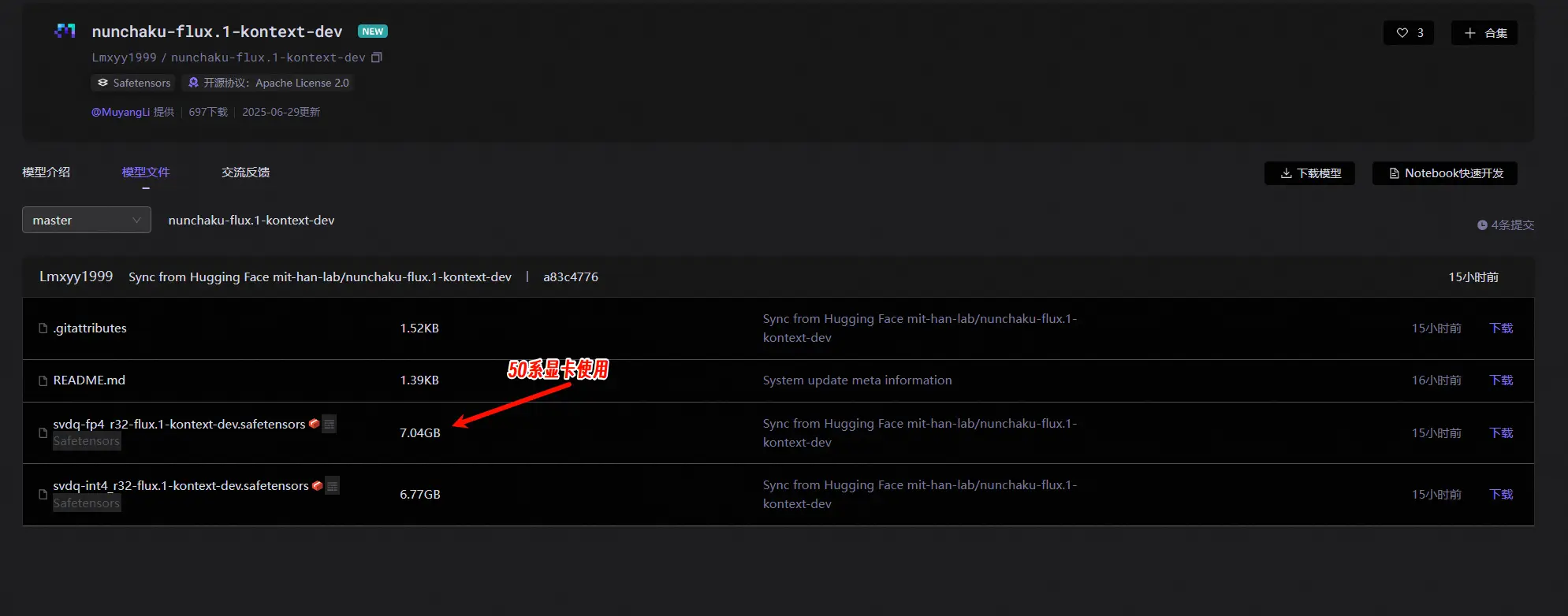This screenshot has width=1568, height=616.
Task: Click the clock icon next to 4条提交
Action: [1482, 225]
